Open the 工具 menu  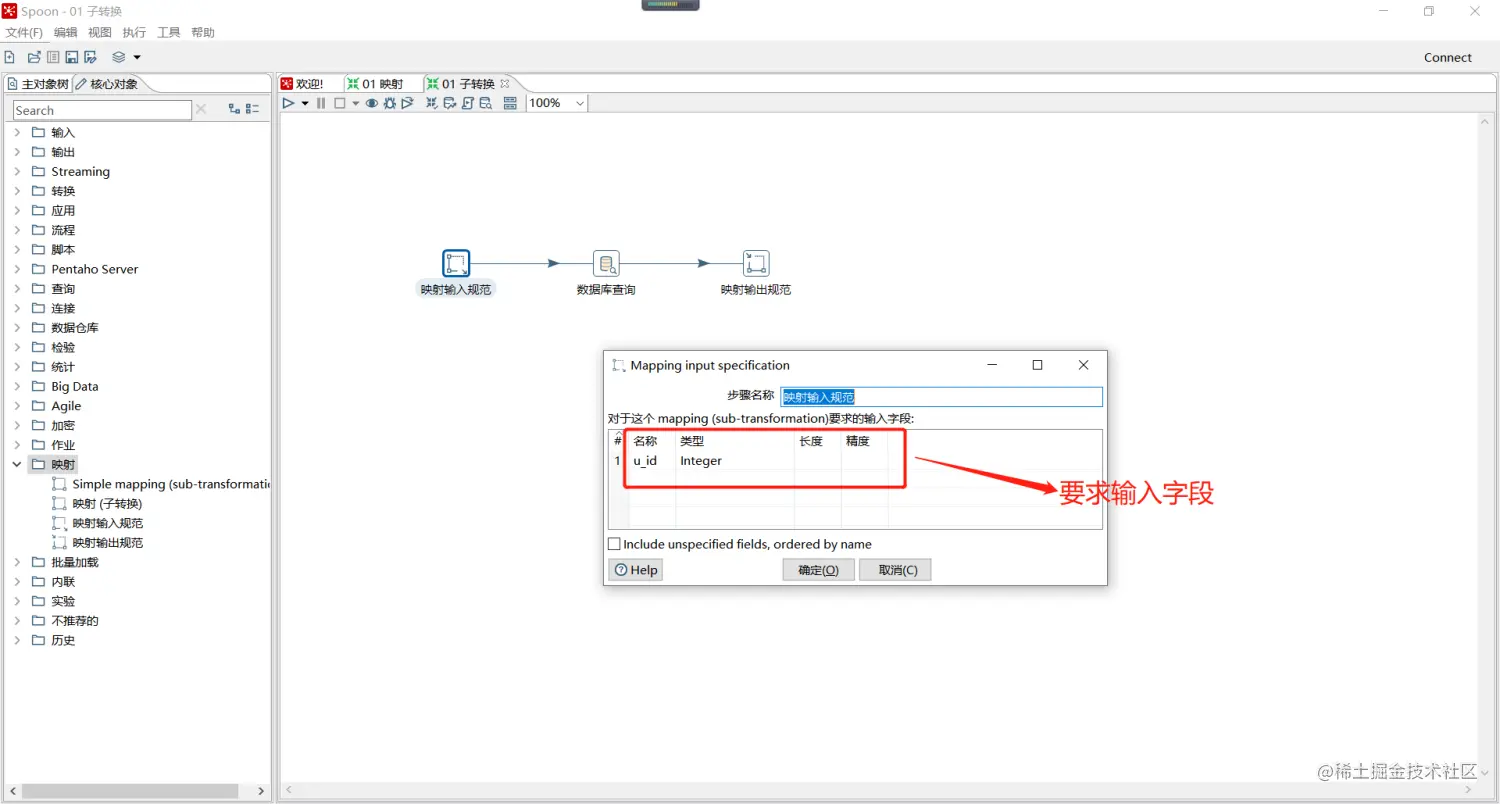click(x=169, y=33)
